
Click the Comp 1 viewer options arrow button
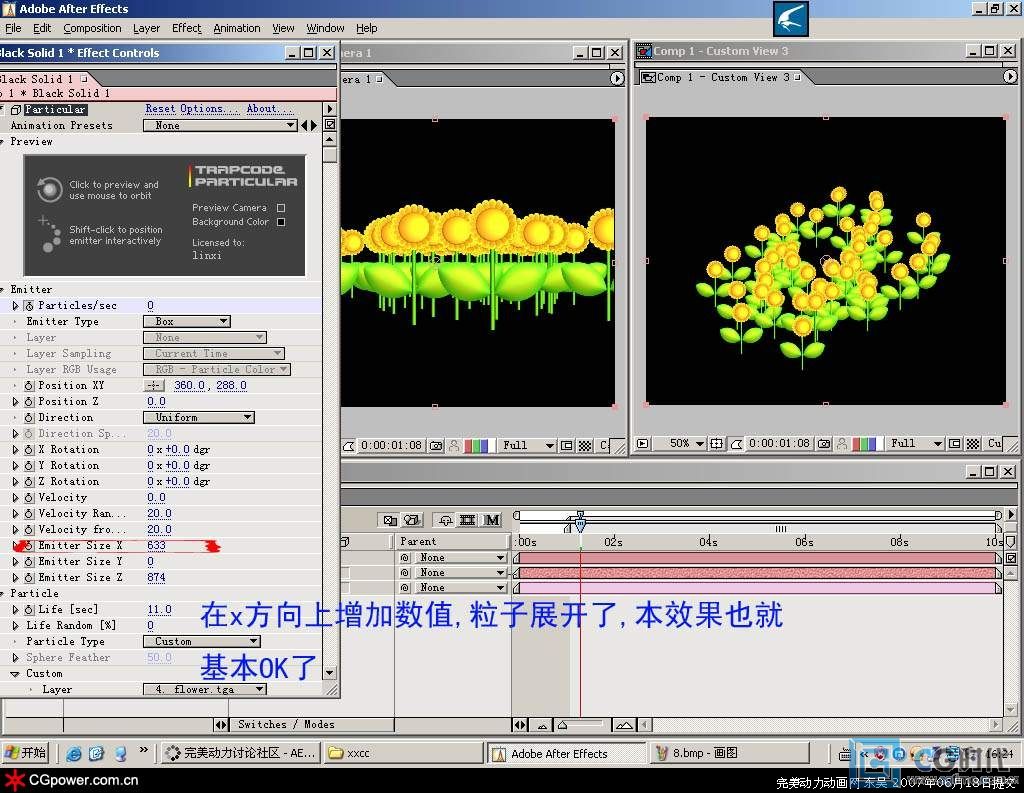tap(1010, 77)
